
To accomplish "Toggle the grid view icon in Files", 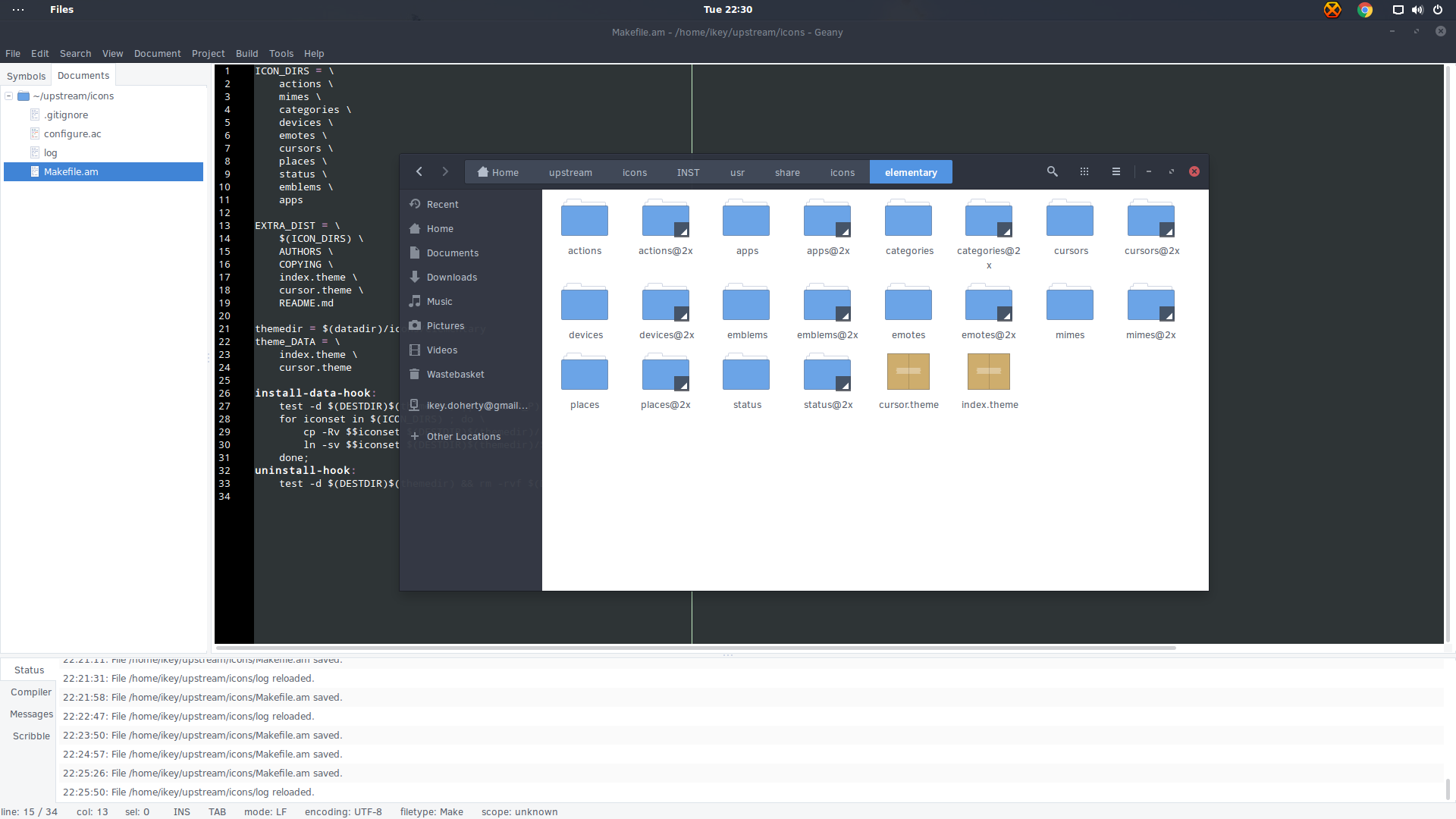I will [x=1084, y=171].
